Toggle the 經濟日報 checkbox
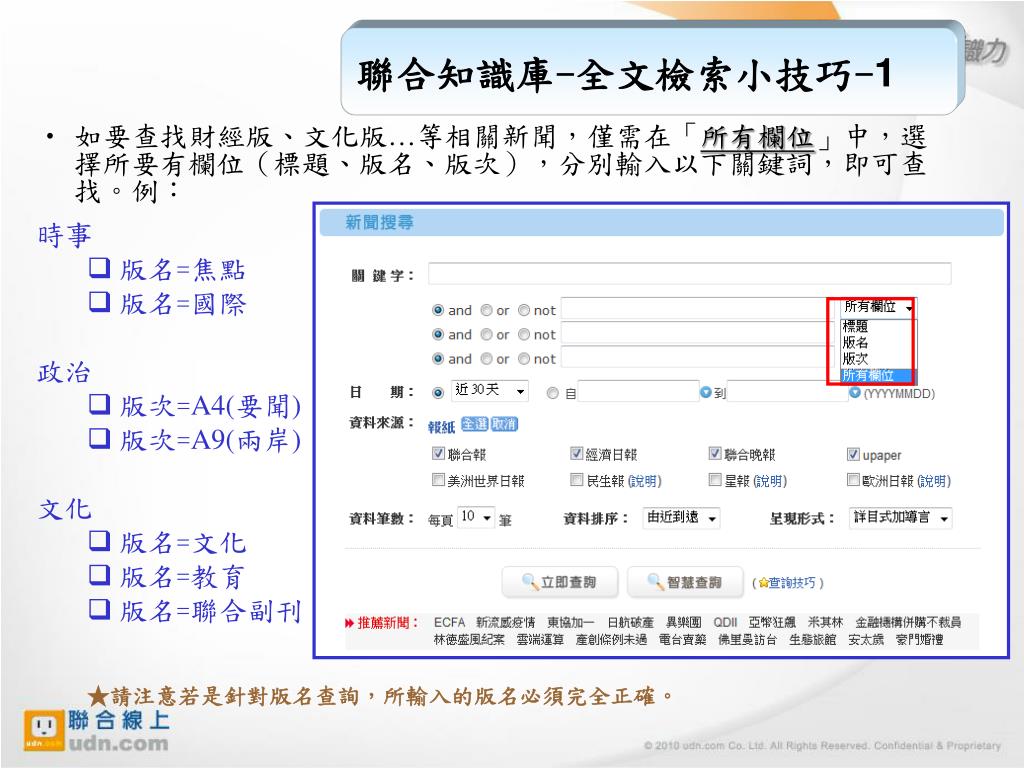Viewport: 1024px width, 768px height. (576, 453)
